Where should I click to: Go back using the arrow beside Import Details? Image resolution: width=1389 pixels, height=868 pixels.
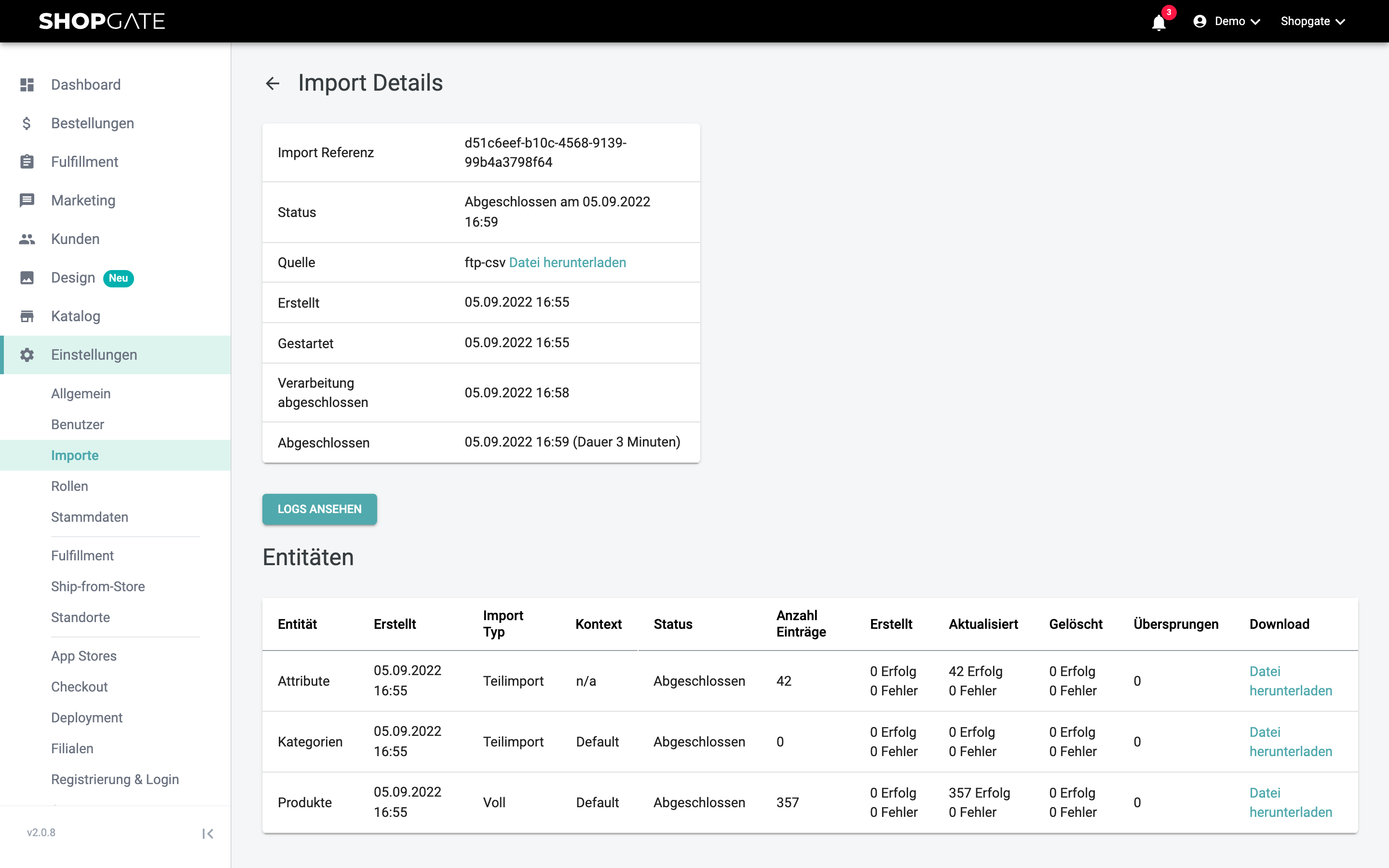(x=272, y=84)
